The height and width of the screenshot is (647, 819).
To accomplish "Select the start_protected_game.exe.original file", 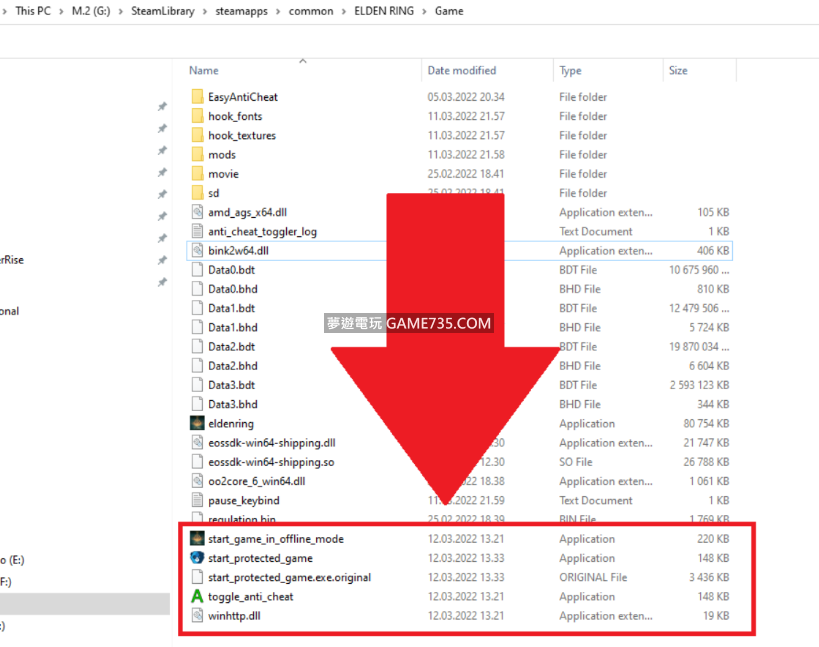I will pos(289,578).
